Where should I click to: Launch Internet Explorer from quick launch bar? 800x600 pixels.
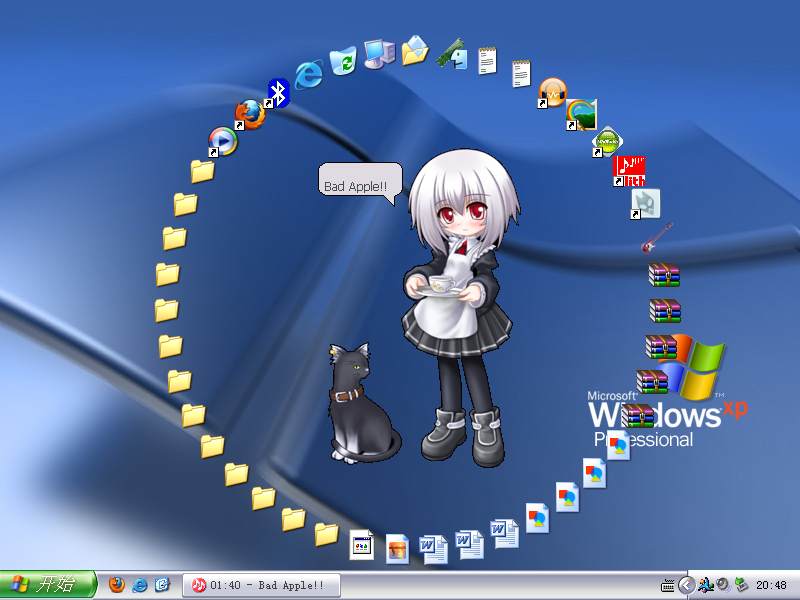(x=139, y=585)
